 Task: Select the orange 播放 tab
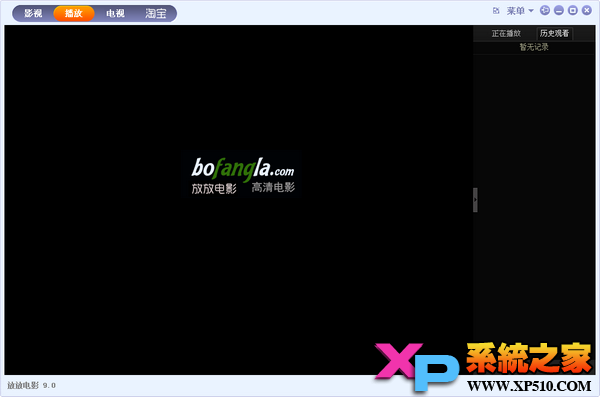73,13
